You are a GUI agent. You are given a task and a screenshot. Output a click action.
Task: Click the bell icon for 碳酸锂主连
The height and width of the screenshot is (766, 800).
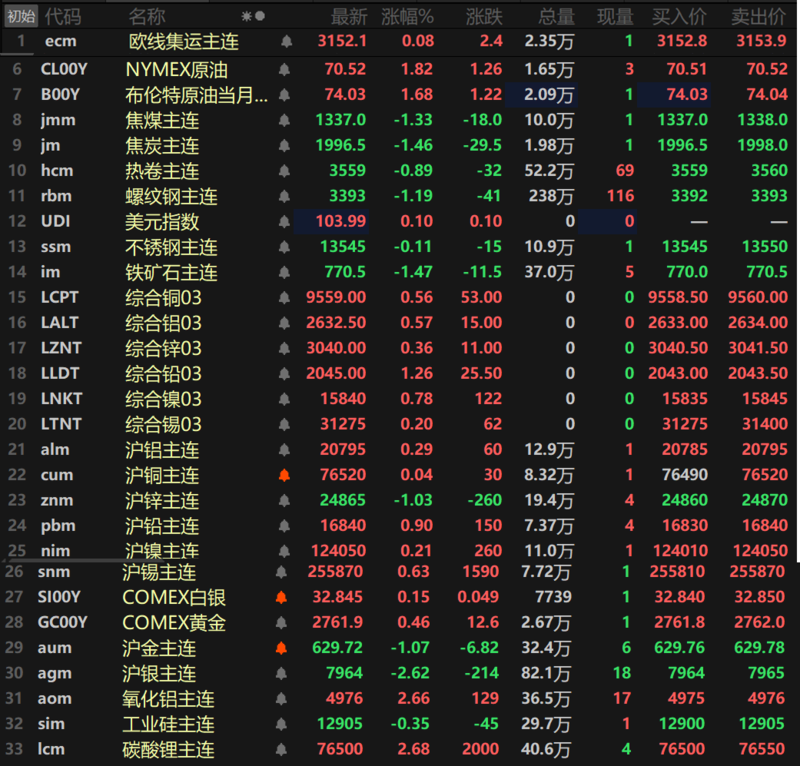coord(281,750)
